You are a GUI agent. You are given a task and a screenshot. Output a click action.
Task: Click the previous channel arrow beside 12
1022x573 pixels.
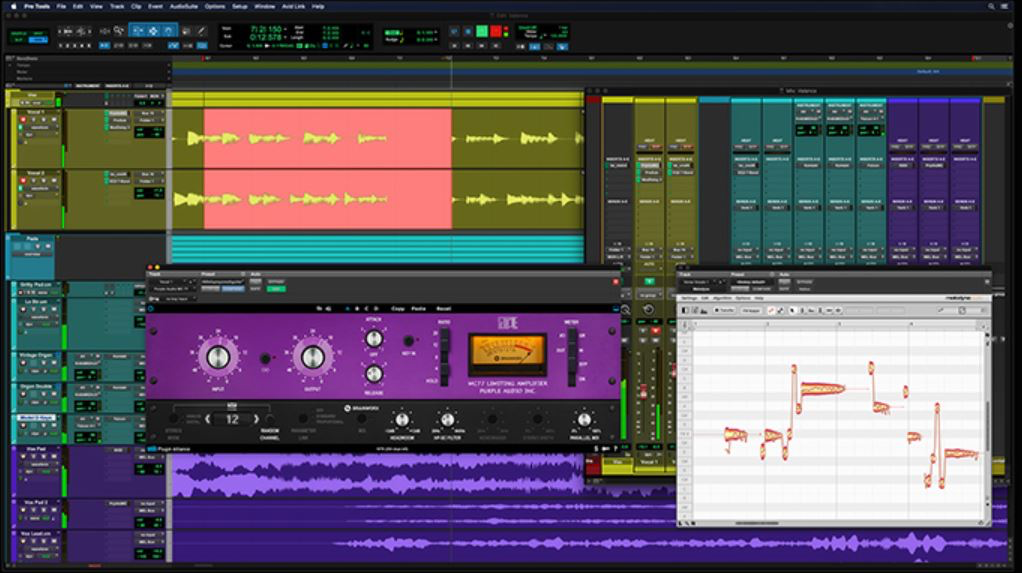coord(208,419)
